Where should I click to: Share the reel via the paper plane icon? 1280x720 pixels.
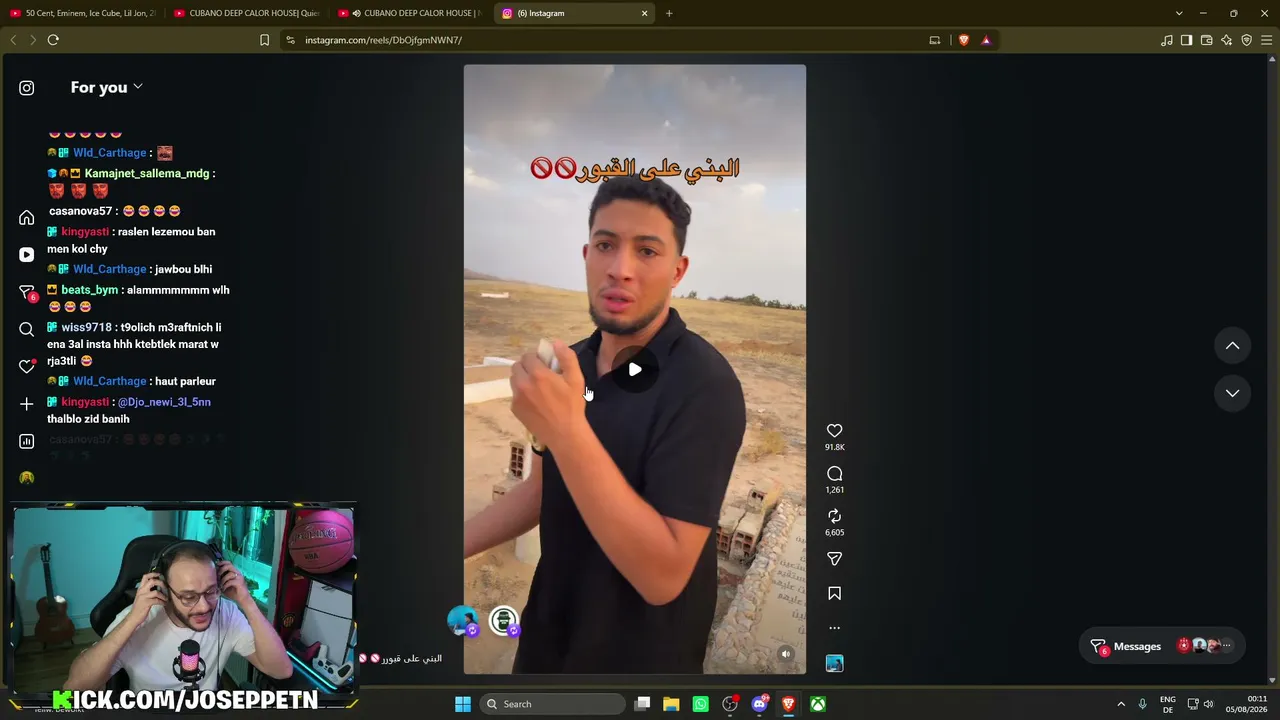pos(835,559)
